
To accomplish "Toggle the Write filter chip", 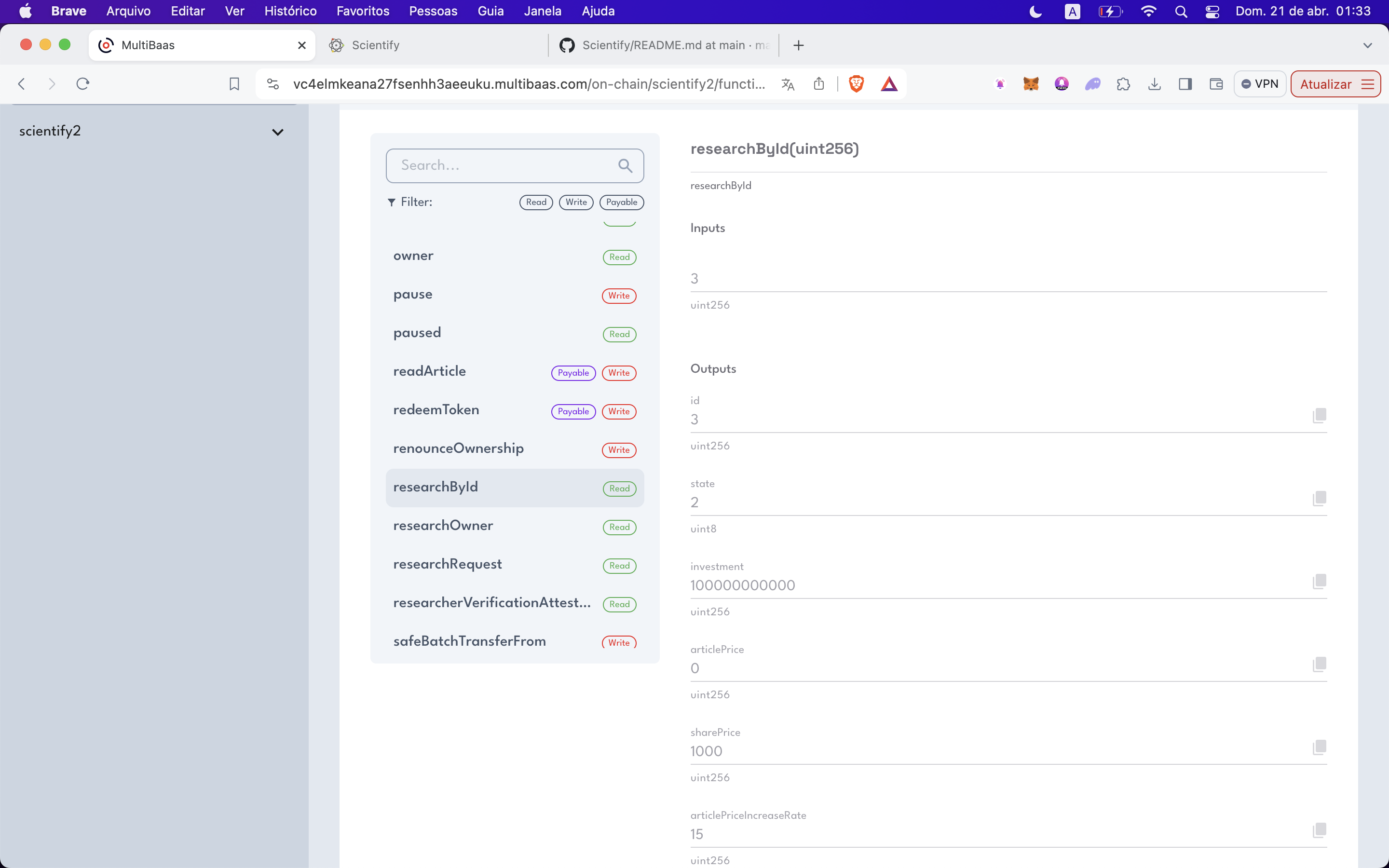I will point(576,202).
